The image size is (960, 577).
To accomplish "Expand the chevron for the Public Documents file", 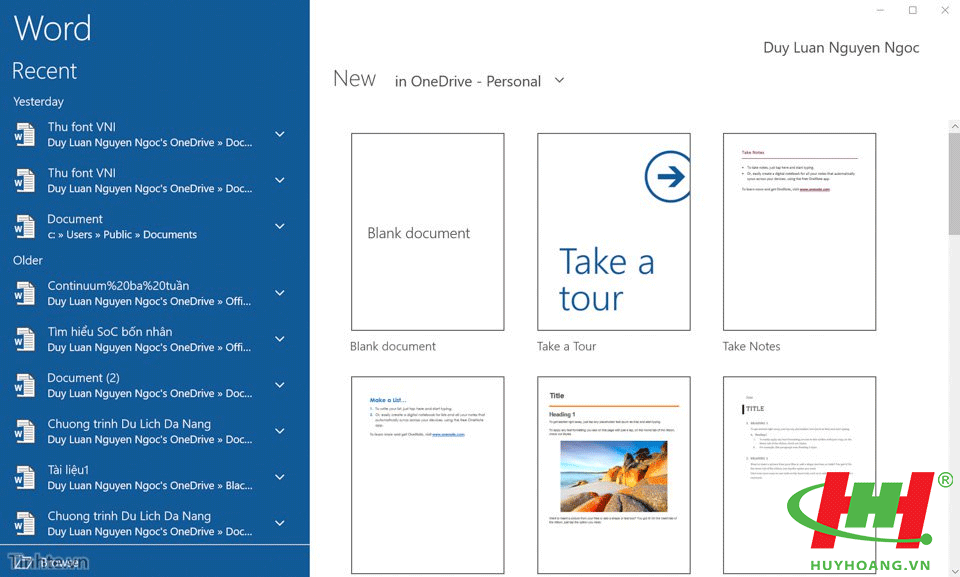I will click(280, 226).
